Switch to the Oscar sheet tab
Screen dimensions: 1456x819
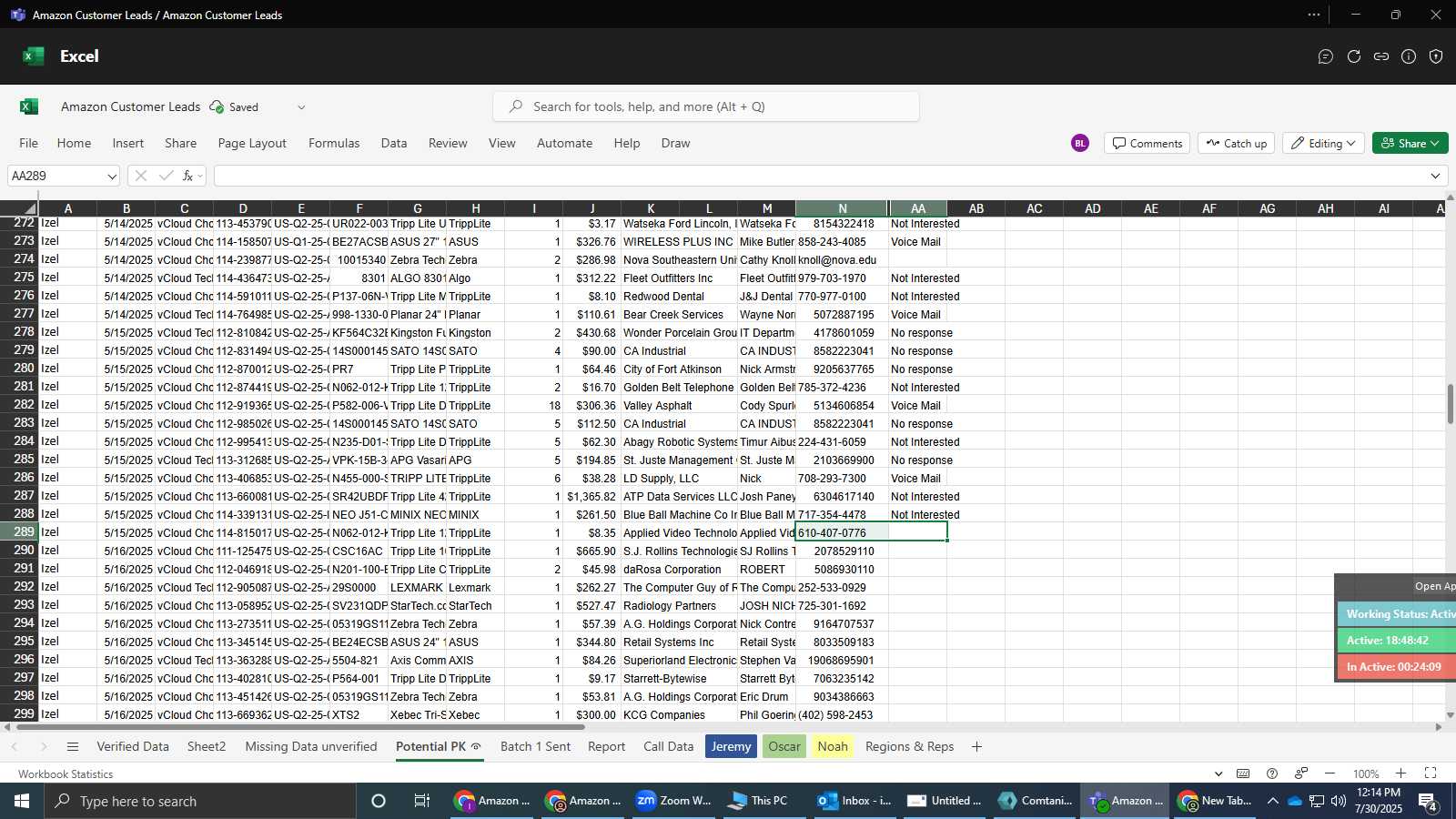(x=784, y=747)
